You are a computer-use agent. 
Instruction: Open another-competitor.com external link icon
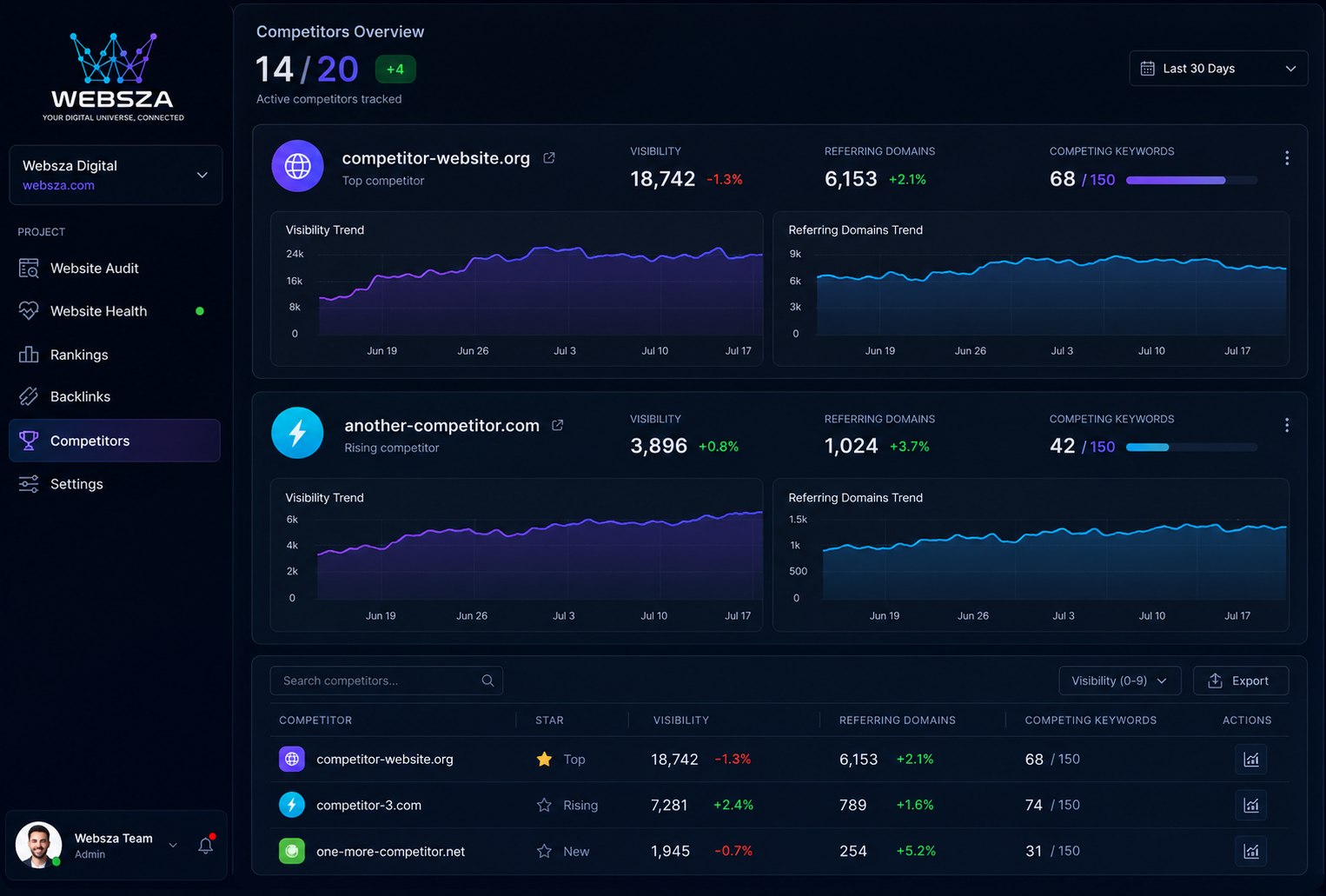[x=558, y=425]
